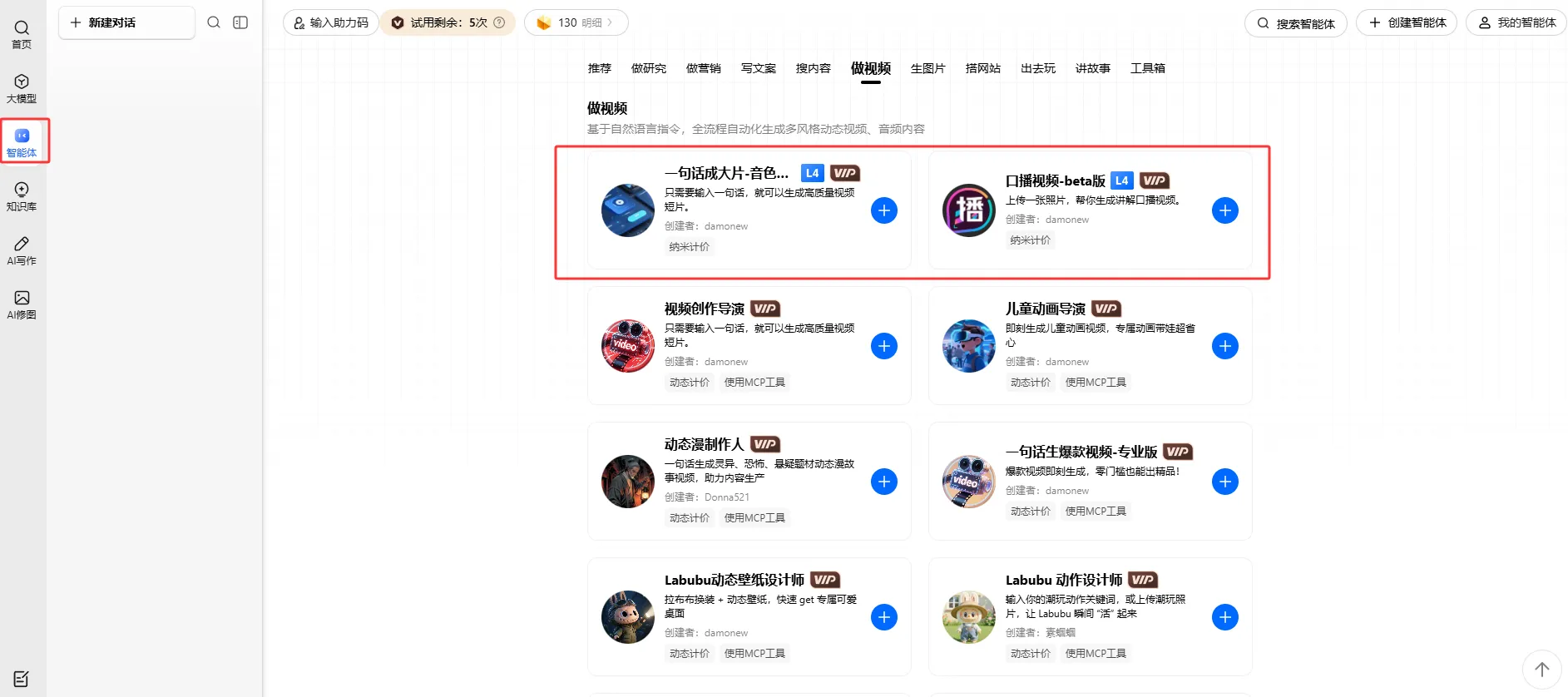This screenshot has height=697, width=1568.
Task: Toggle the sidebar panel collapse icon
Action: pos(240,22)
